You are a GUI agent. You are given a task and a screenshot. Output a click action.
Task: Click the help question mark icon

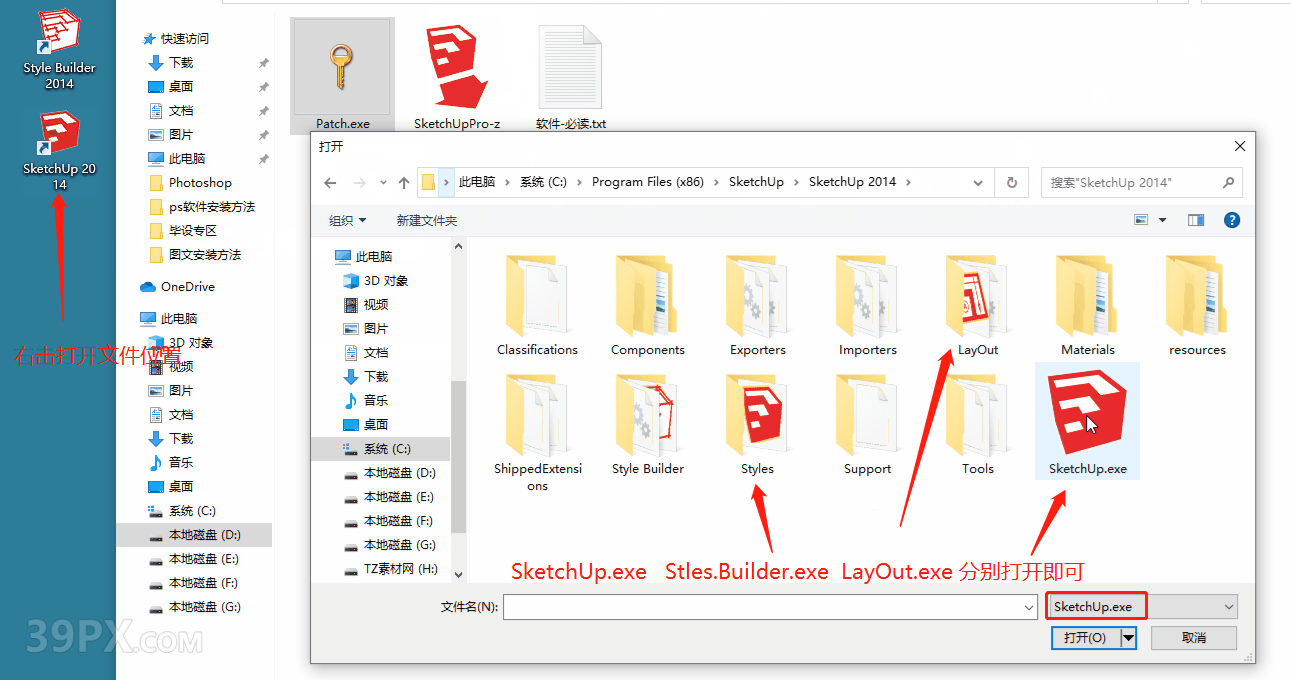coord(1232,220)
